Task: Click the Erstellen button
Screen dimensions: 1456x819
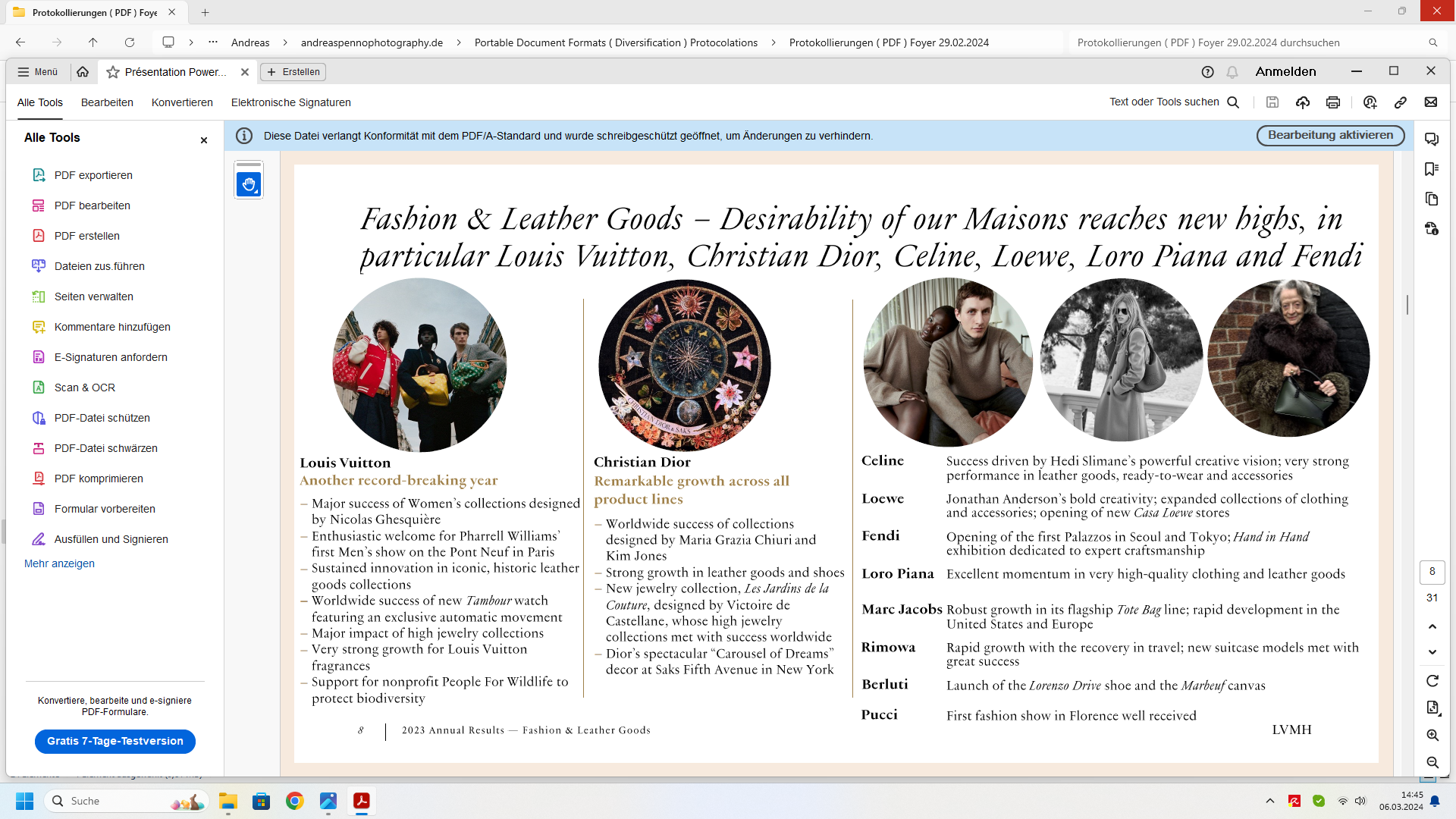Action: (x=293, y=72)
